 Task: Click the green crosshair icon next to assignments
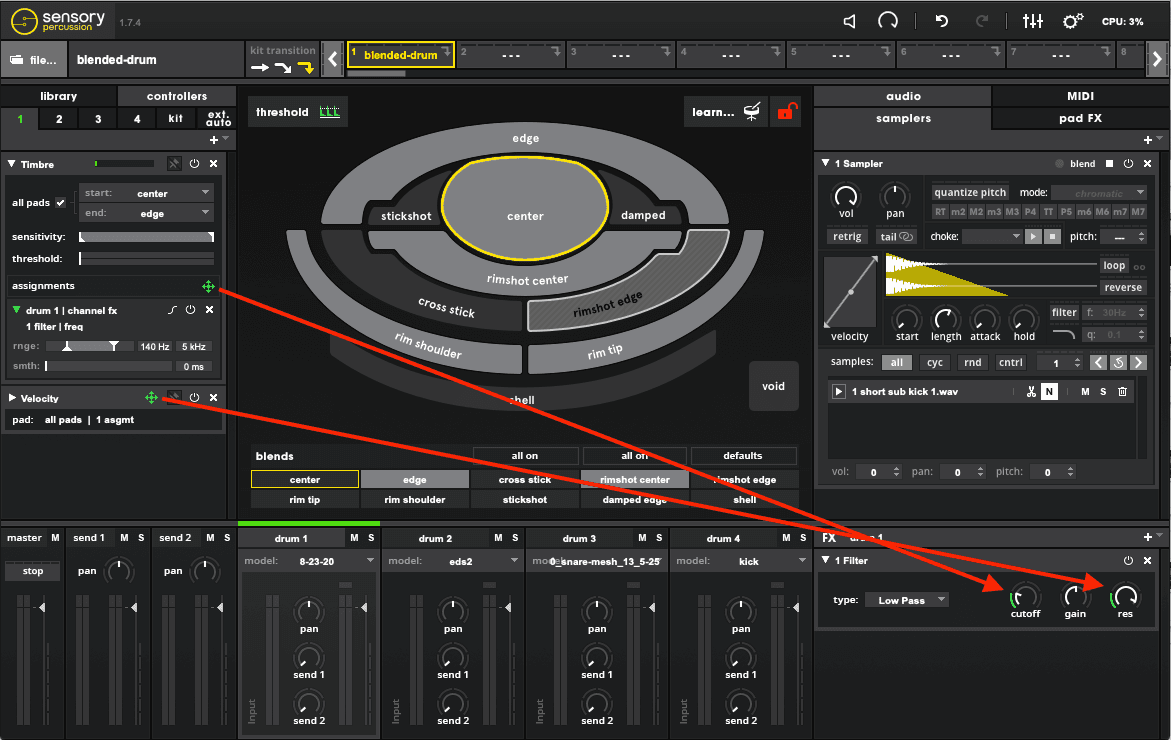coord(208,287)
